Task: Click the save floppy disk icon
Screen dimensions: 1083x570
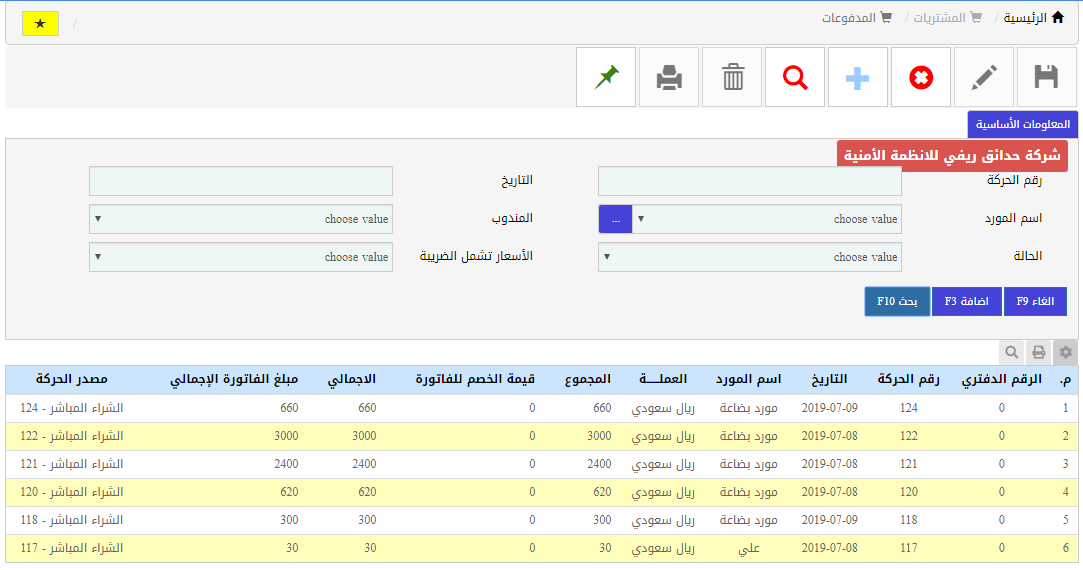Action: click(x=1046, y=77)
